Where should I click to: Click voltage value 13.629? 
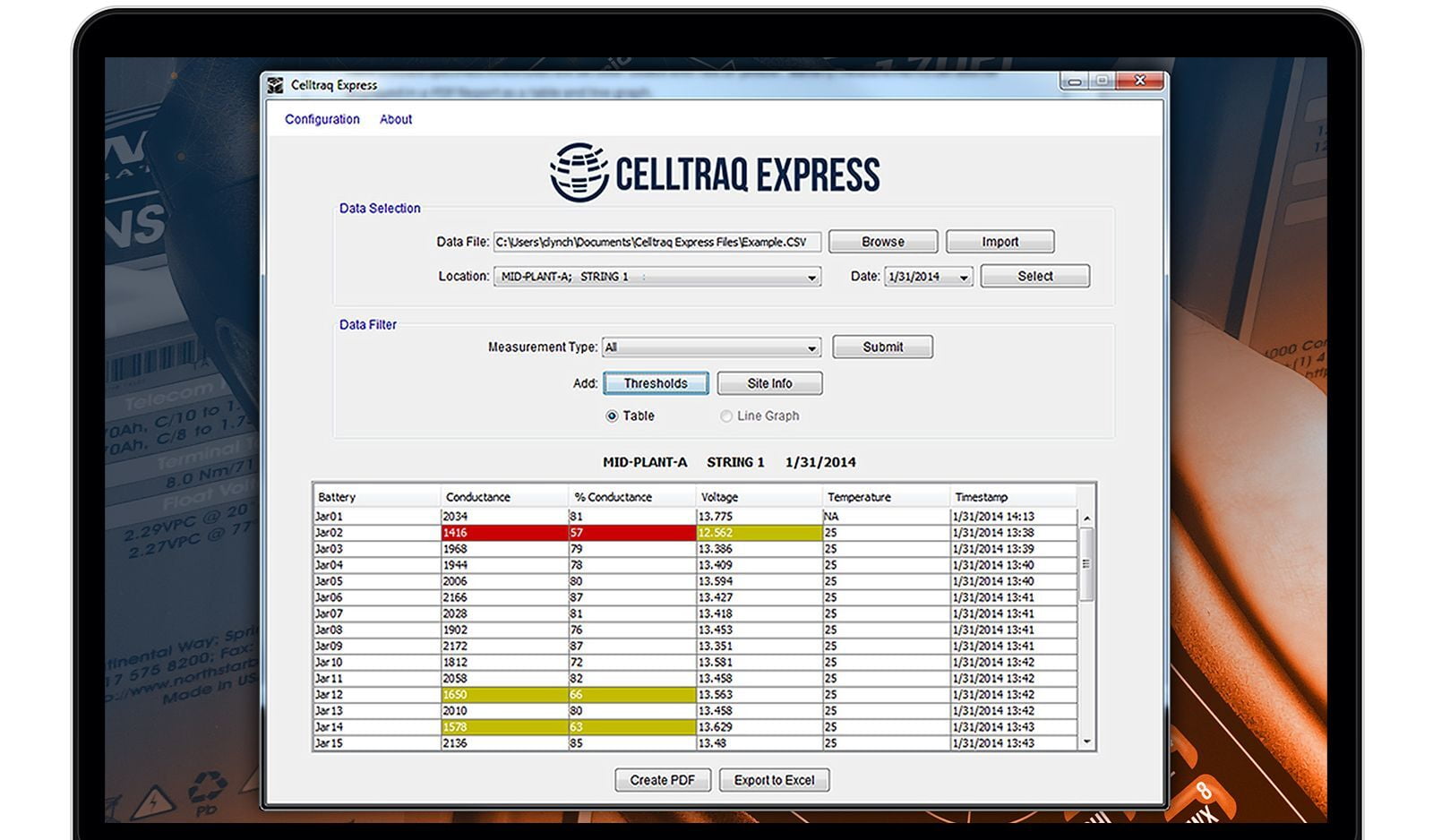click(759, 726)
